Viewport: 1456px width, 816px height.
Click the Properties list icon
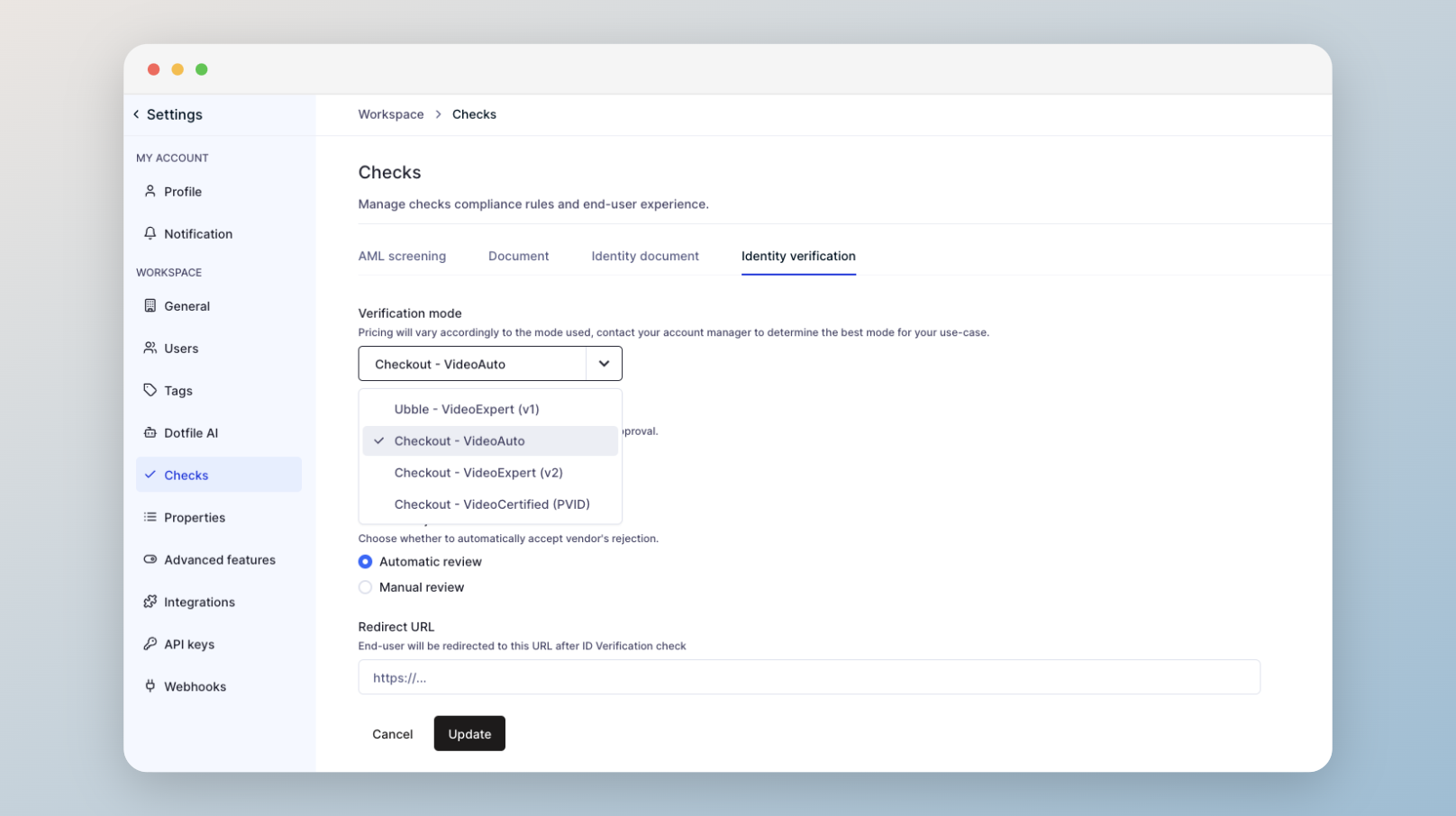[x=150, y=517]
